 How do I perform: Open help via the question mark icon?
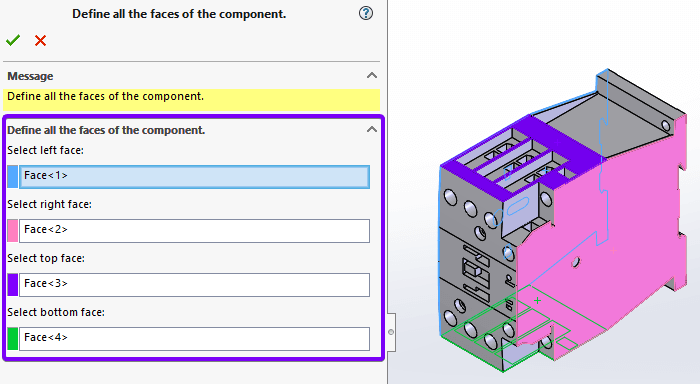point(366,13)
